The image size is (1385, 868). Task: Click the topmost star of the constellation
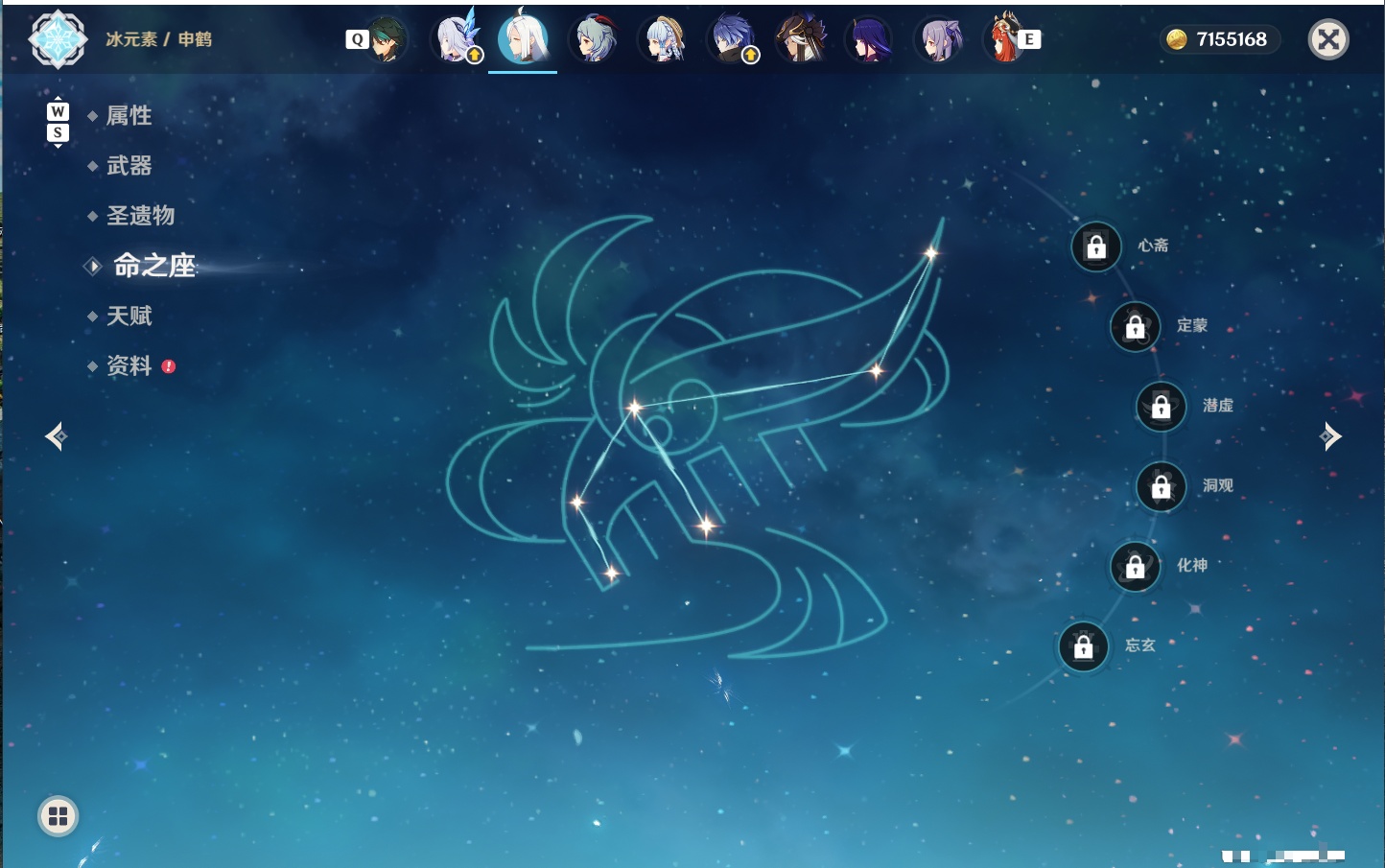tap(930, 253)
